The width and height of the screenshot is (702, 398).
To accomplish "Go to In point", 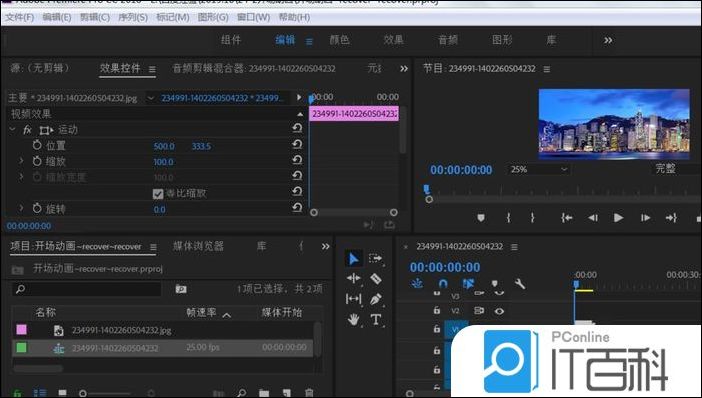I will pos(567,218).
